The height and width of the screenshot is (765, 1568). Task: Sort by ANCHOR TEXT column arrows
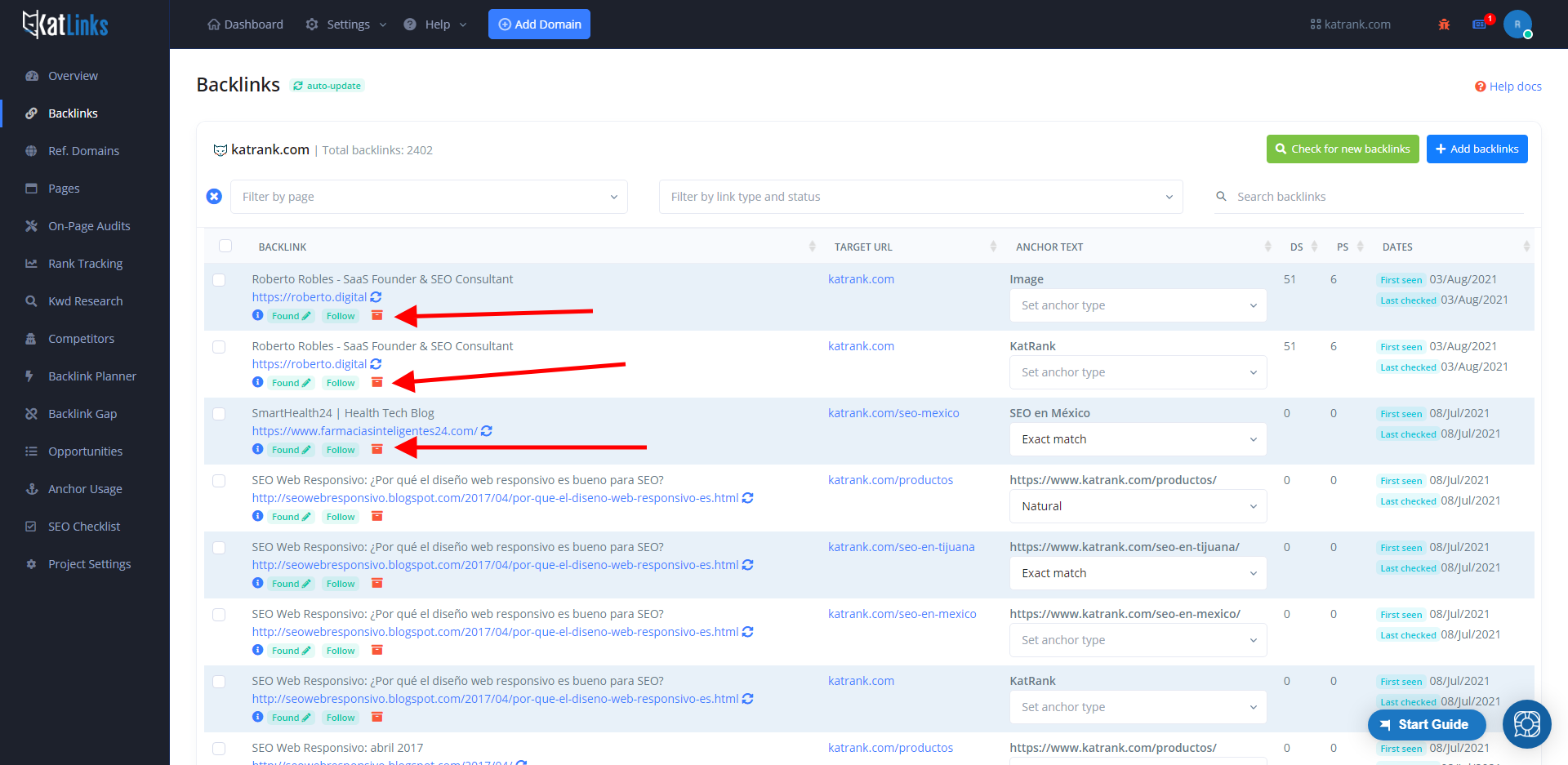coord(1268,247)
